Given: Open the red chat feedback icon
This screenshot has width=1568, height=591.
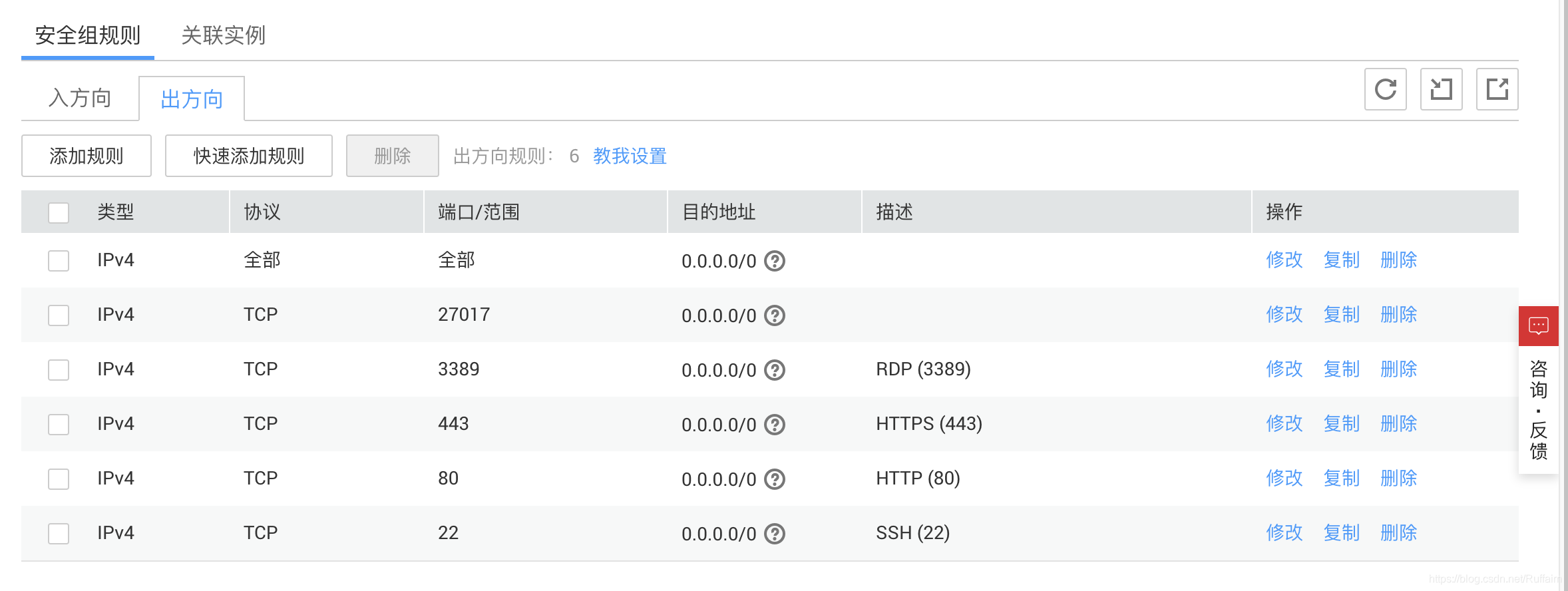Looking at the screenshot, I should [1538, 326].
